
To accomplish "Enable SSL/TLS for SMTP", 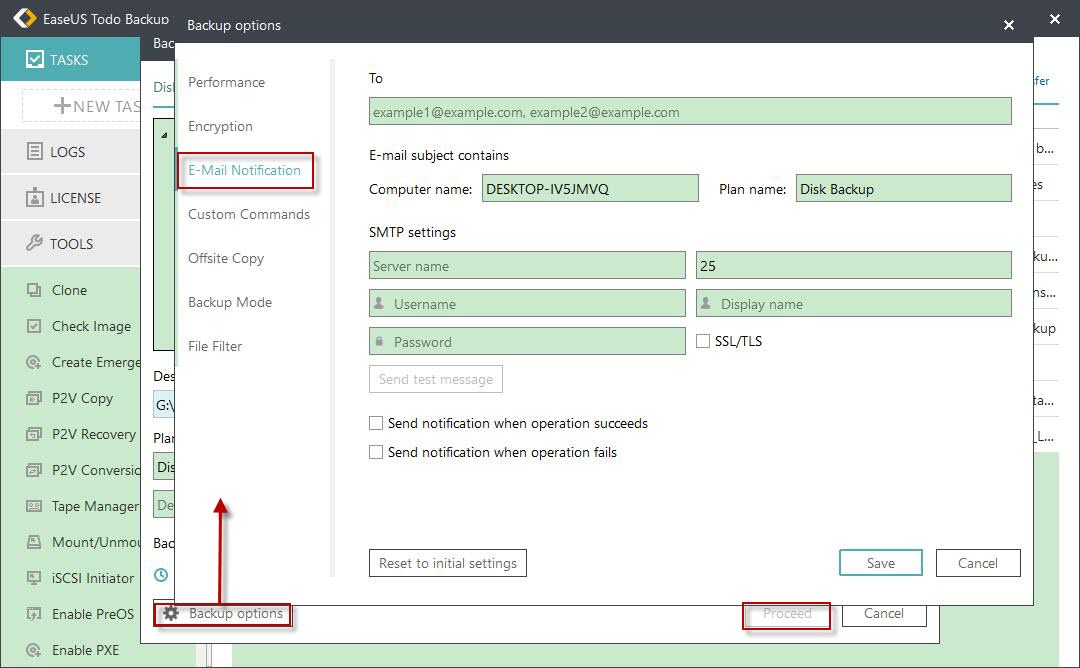I will [703, 340].
